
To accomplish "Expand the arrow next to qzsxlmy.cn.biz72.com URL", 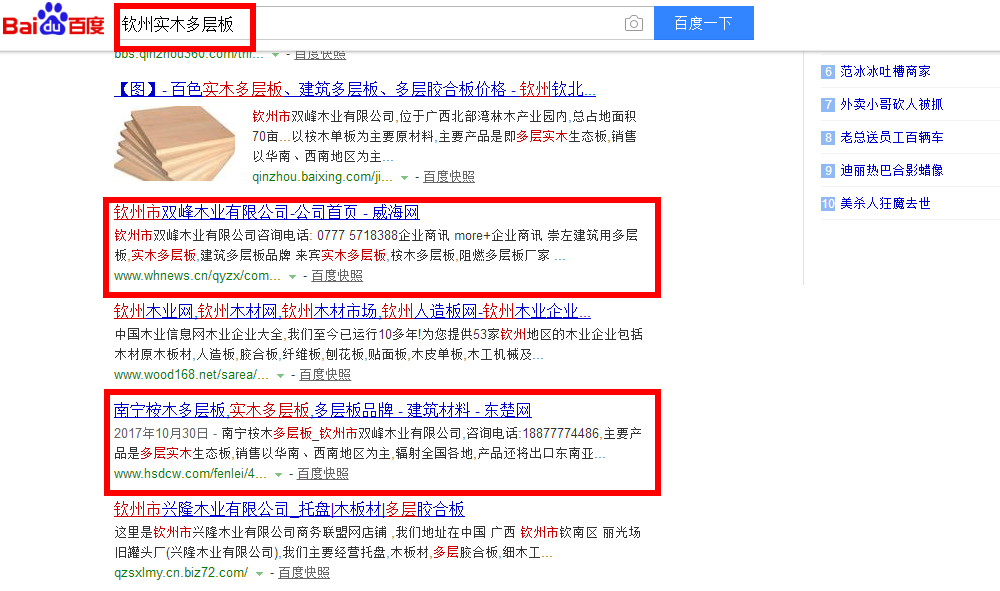I will tap(259, 574).
